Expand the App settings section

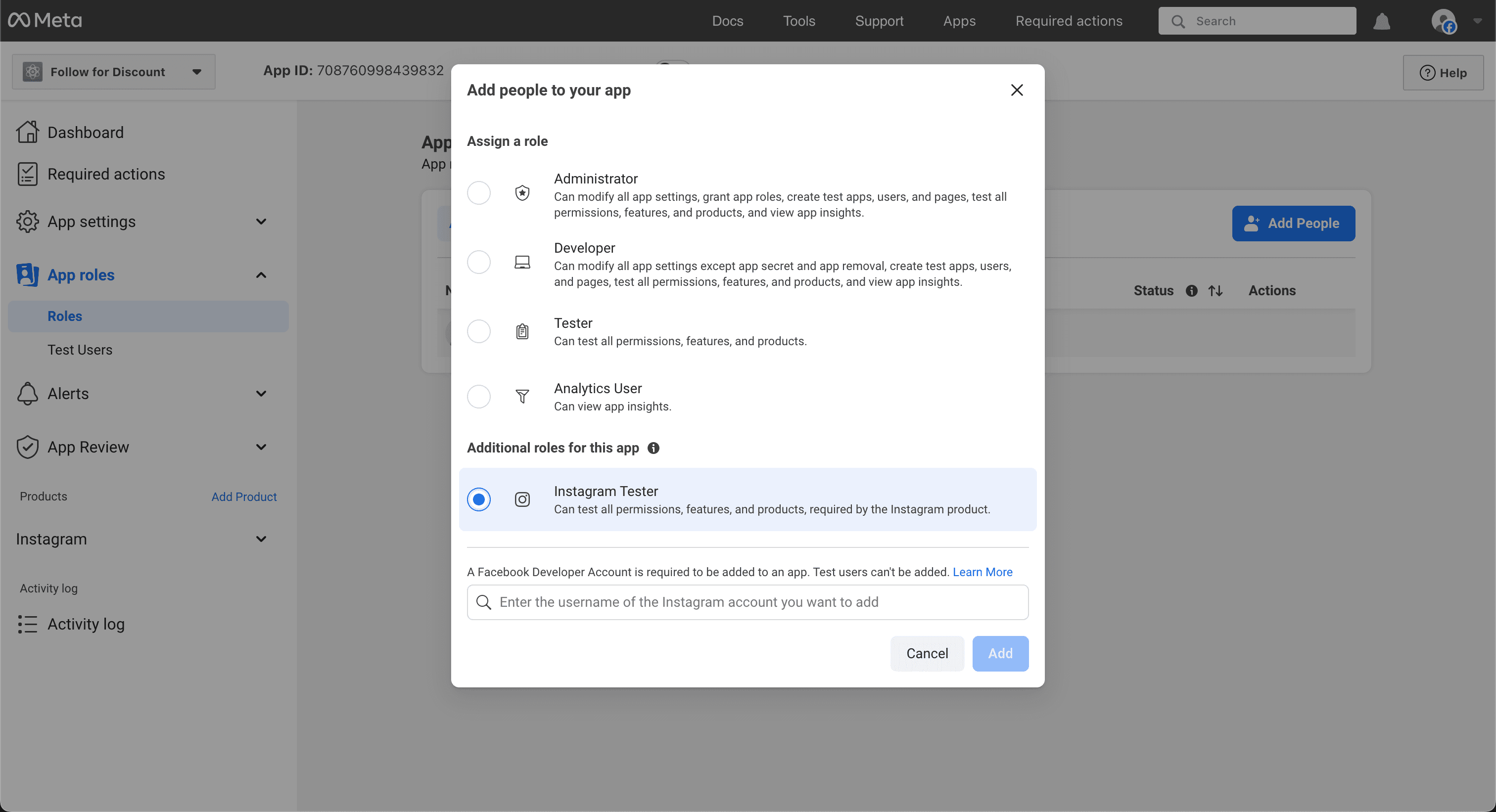pos(261,222)
